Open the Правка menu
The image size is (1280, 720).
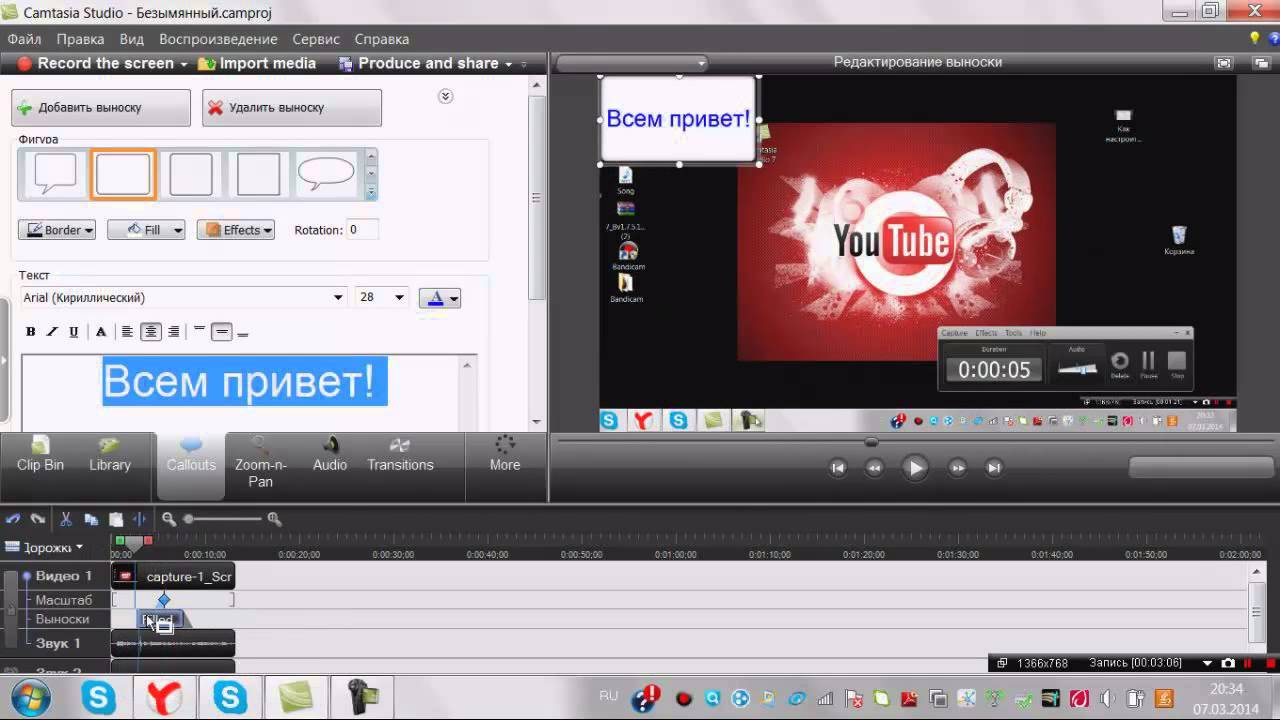pos(80,39)
